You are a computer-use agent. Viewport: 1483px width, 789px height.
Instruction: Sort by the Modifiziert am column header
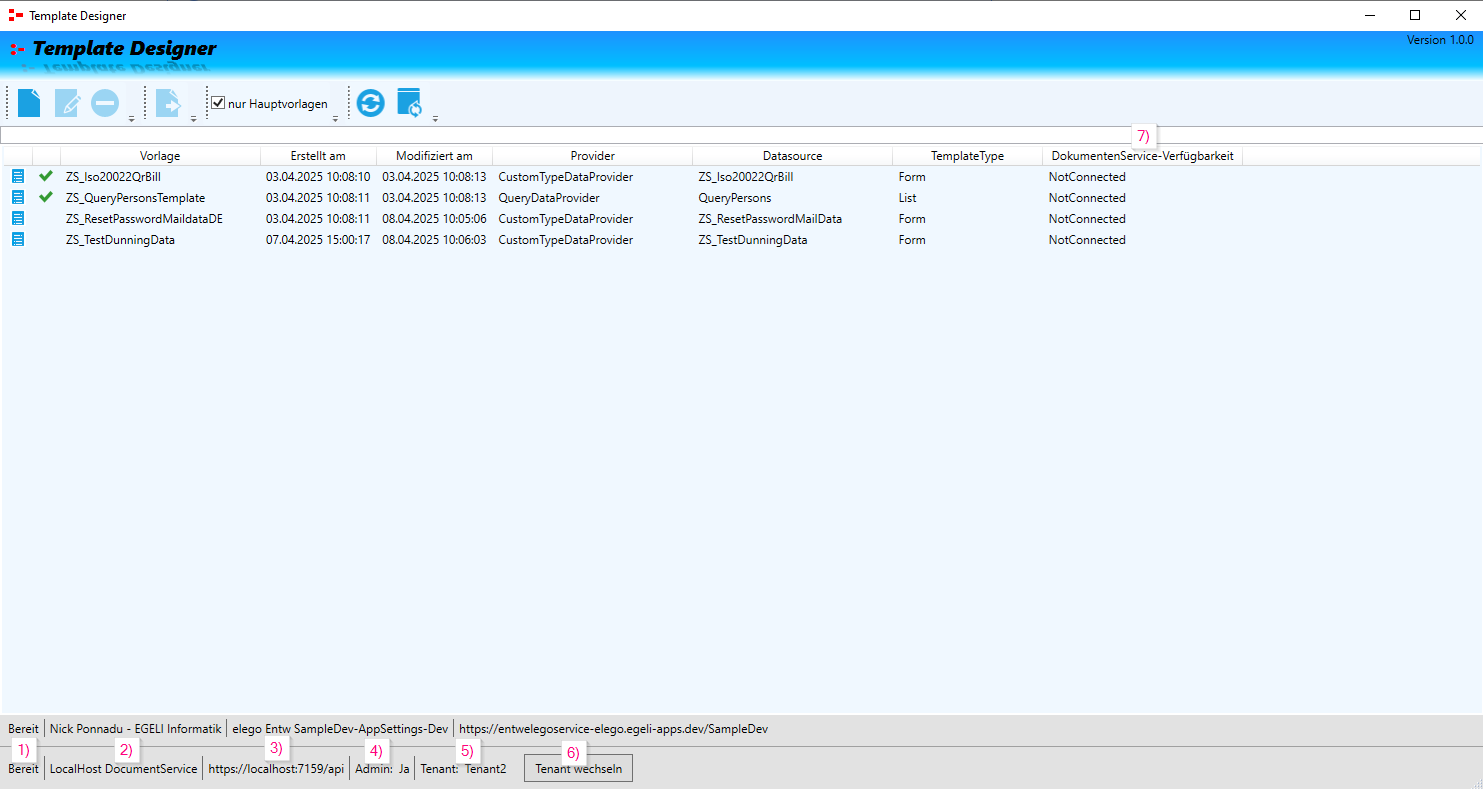434,156
